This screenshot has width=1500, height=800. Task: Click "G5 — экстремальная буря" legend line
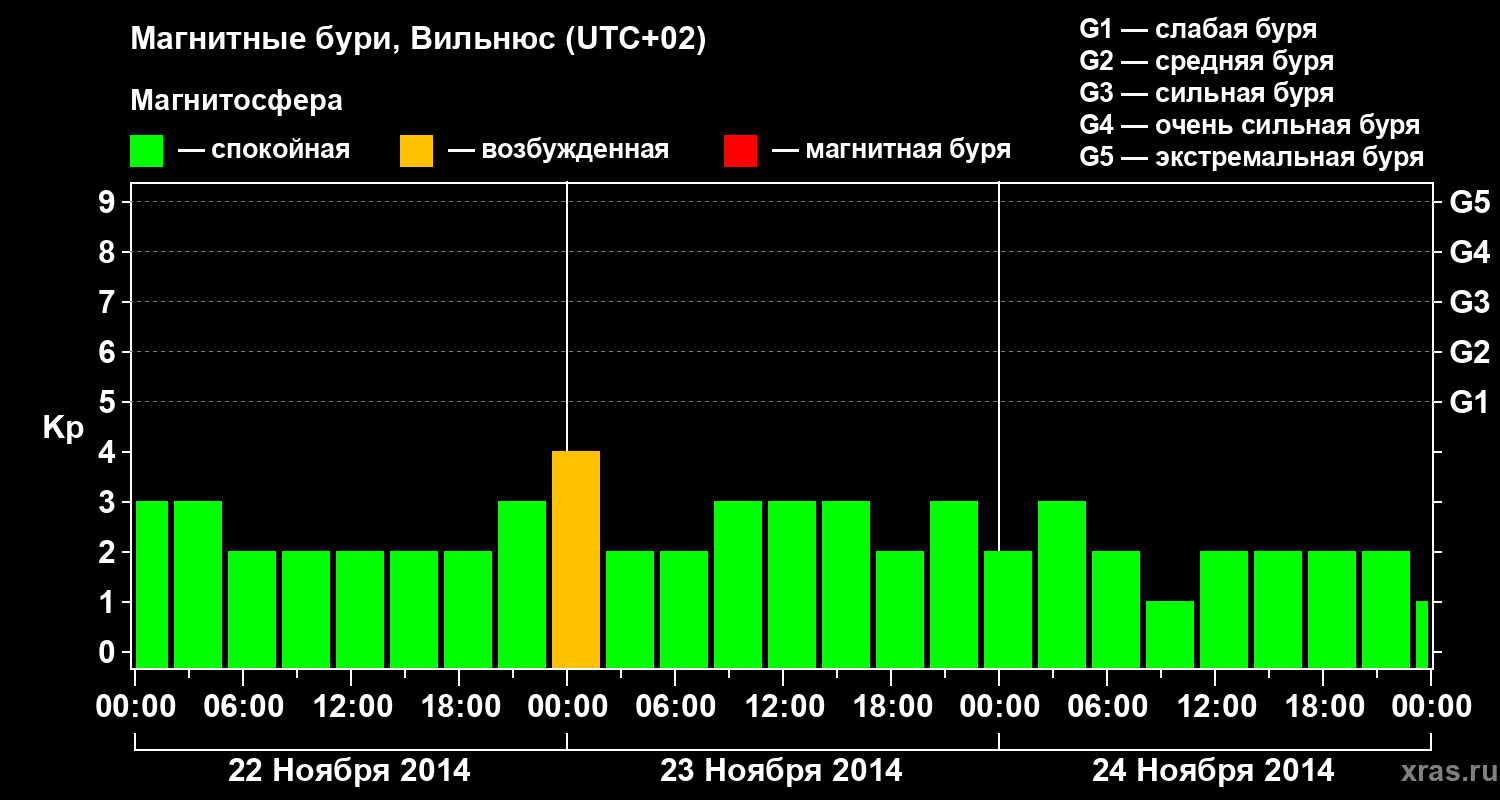[x=1252, y=158]
